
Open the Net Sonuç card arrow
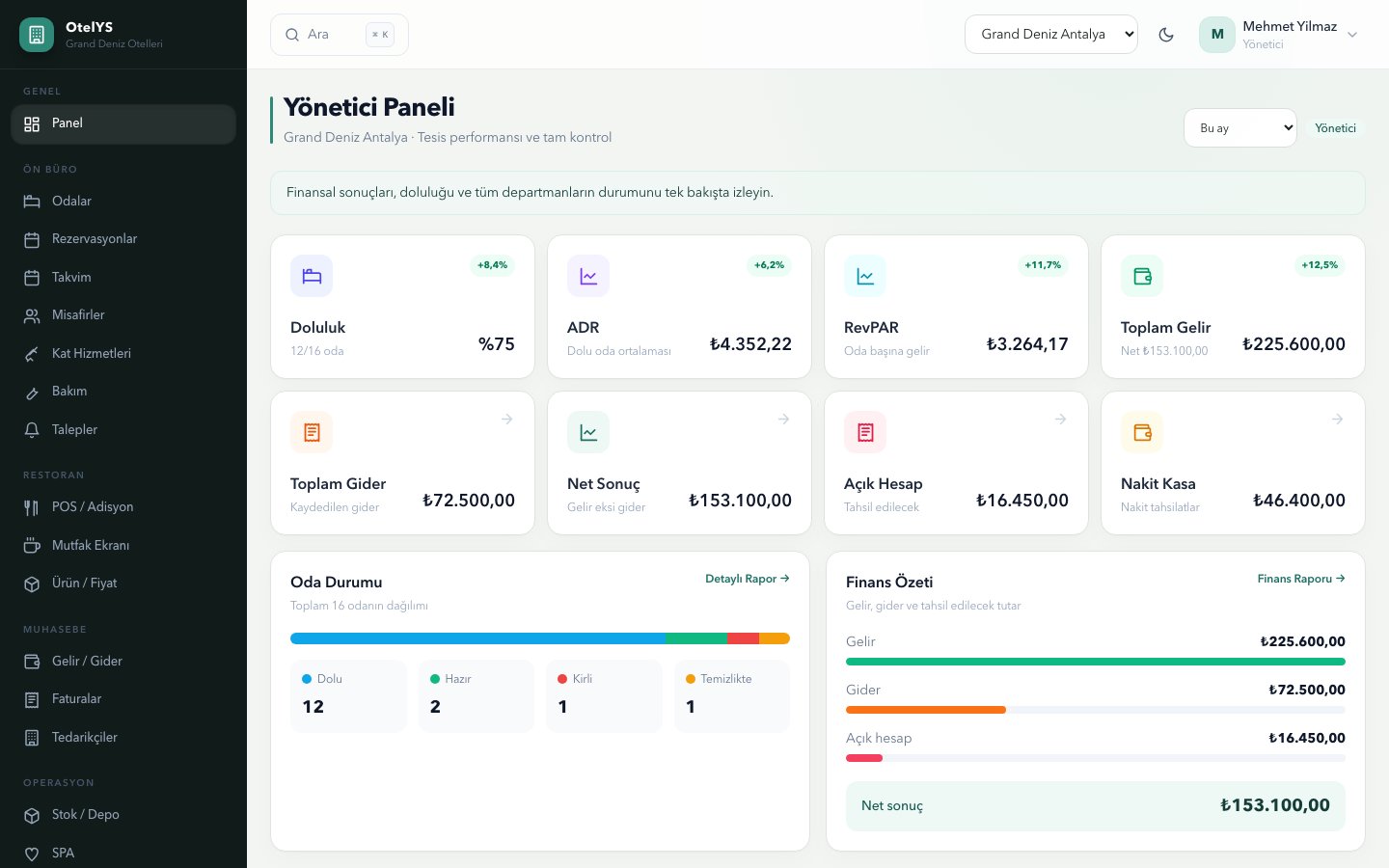[x=783, y=420]
